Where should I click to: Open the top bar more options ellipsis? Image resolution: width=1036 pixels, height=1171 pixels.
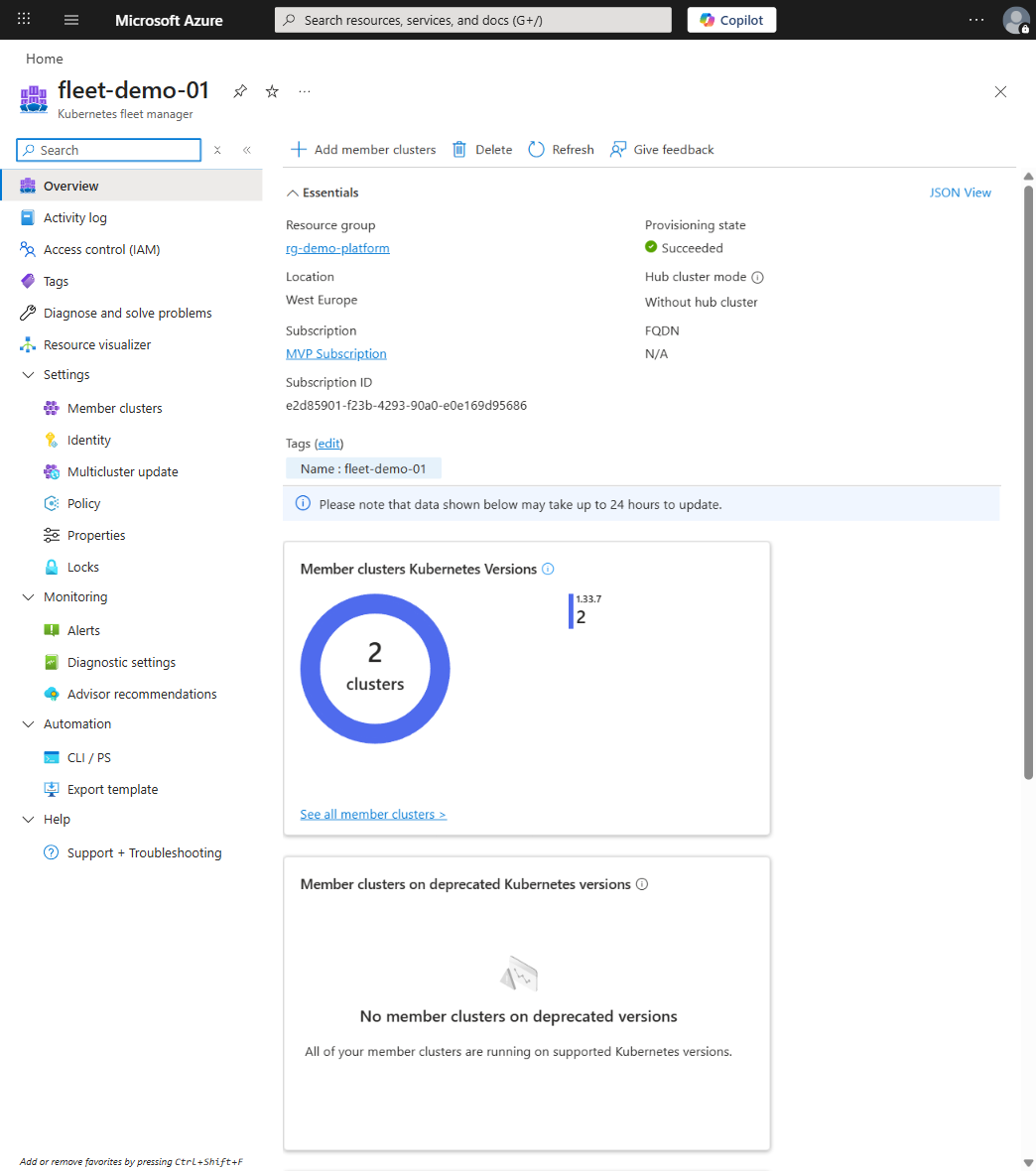(976, 20)
